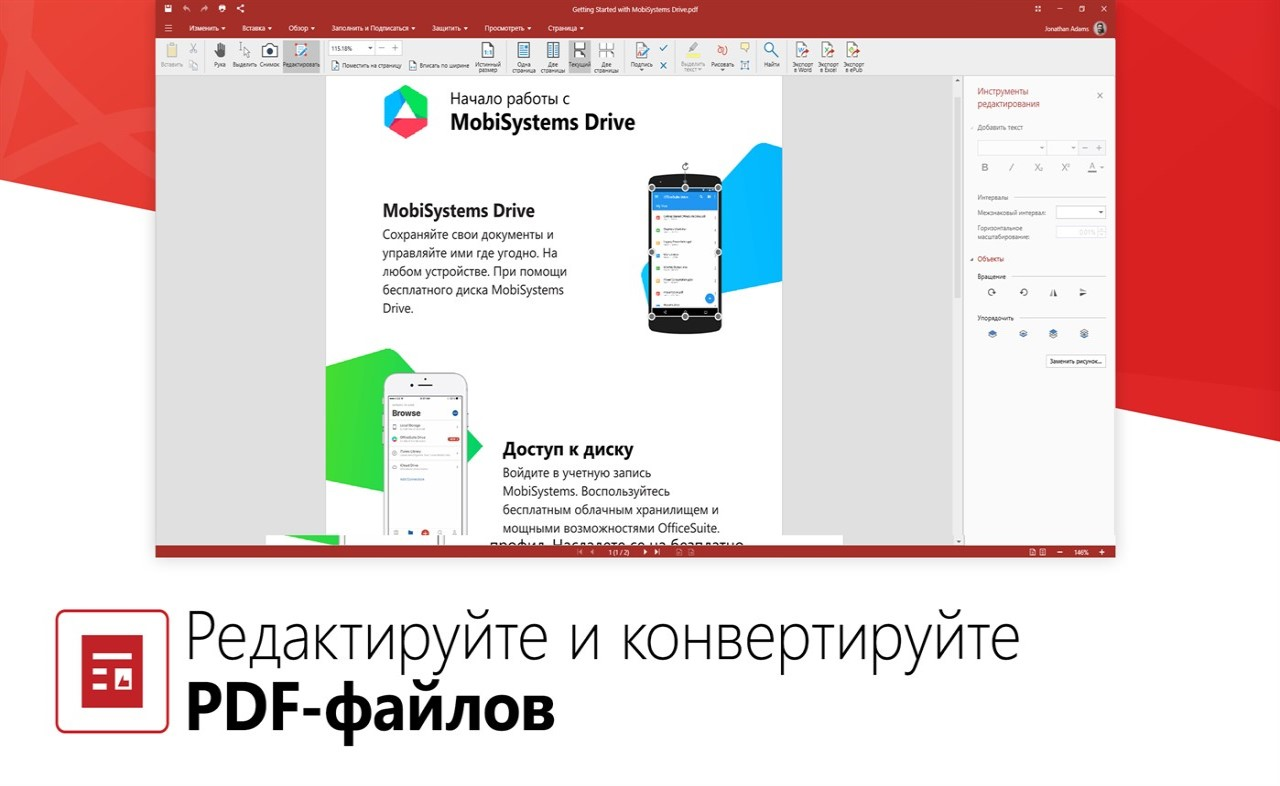This screenshot has height=786, width=1280.
Task: Click Вписать по ширине fit-width button
Action: [x=438, y=65]
